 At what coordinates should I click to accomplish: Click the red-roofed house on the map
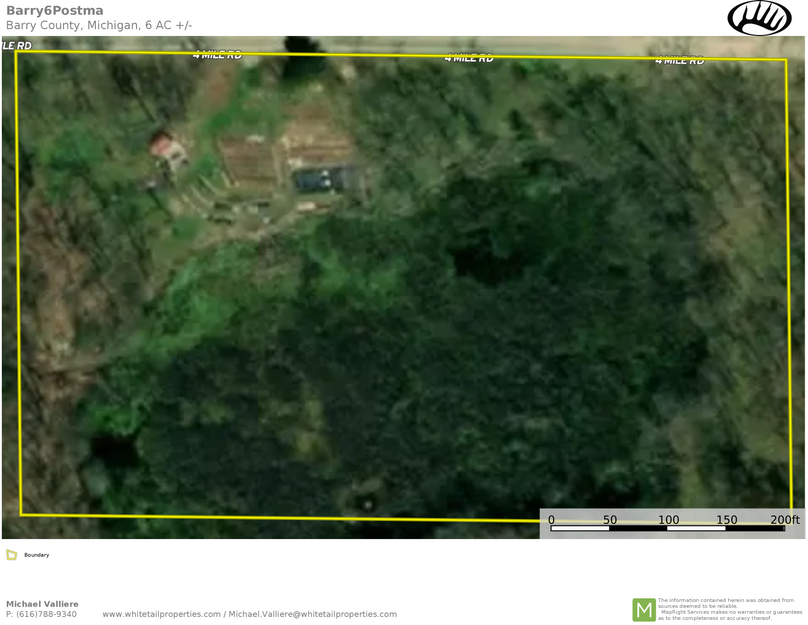tap(167, 150)
